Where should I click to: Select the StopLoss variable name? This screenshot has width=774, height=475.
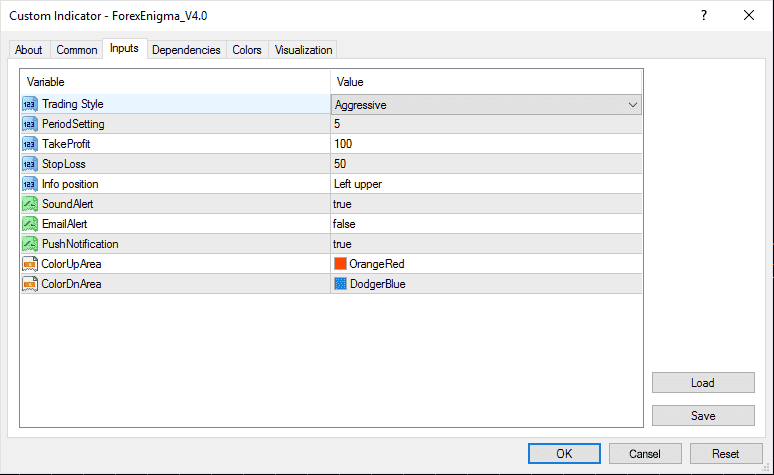[64, 164]
